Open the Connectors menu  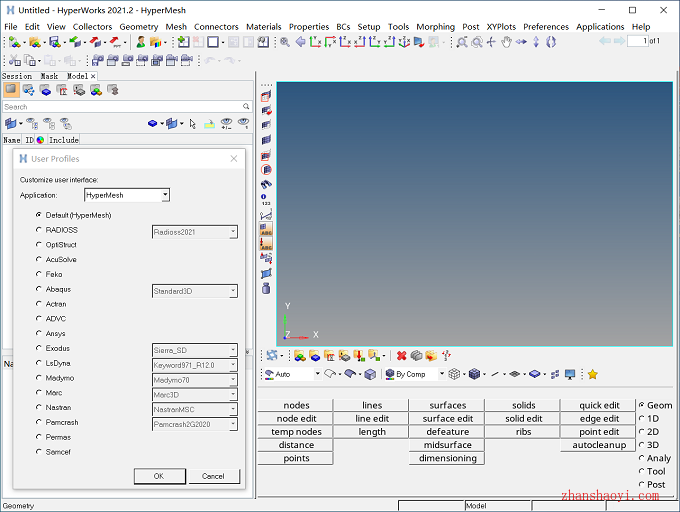point(216,27)
